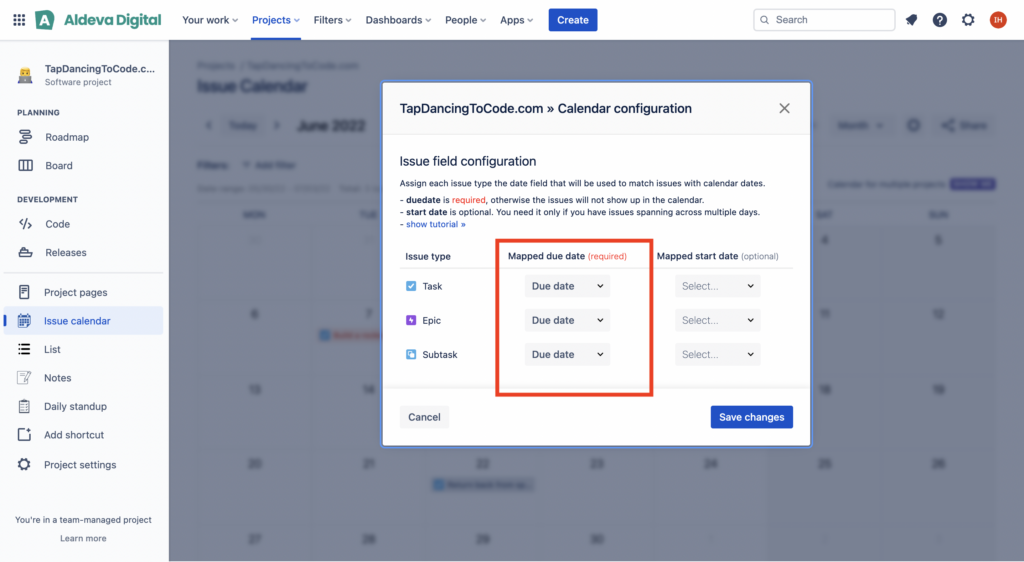
Task: Expand the Apps menu
Action: tap(516, 20)
